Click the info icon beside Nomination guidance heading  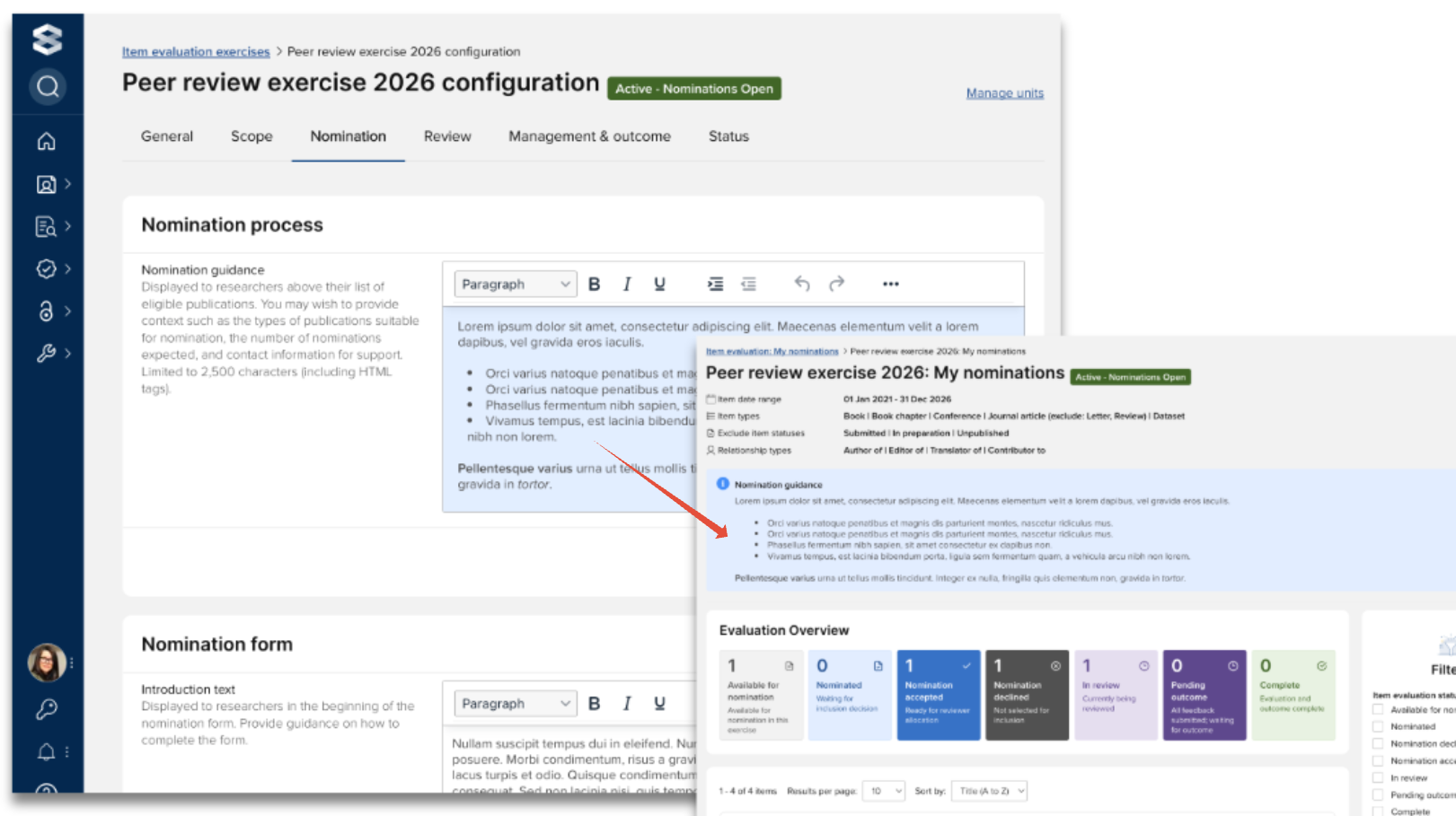[723, 484]
